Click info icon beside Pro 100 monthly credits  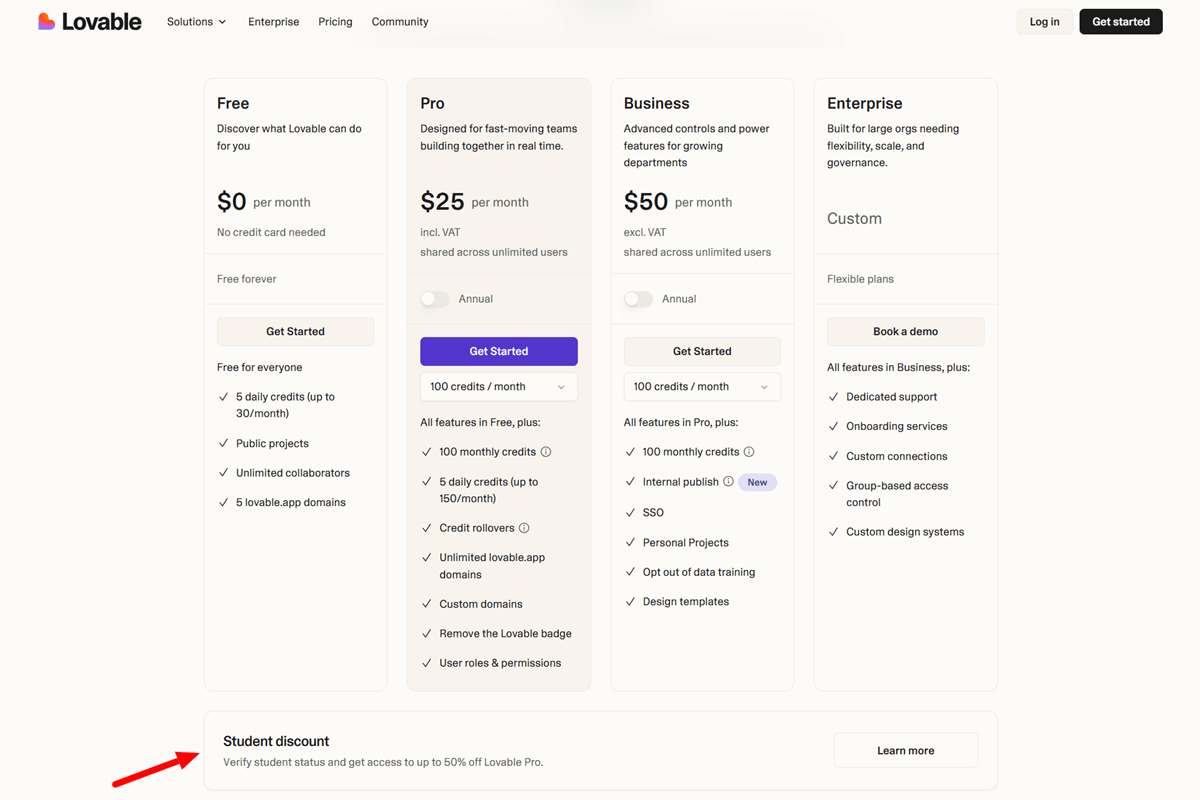point(546,452)
